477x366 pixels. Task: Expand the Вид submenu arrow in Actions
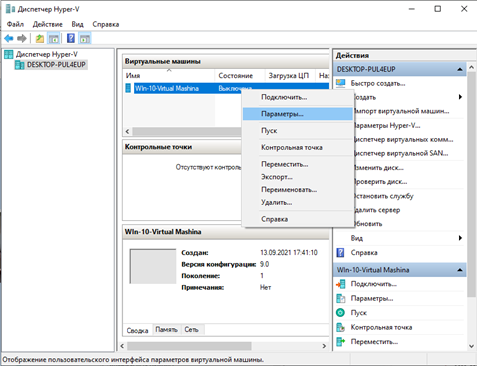click(x=460, y=238)
